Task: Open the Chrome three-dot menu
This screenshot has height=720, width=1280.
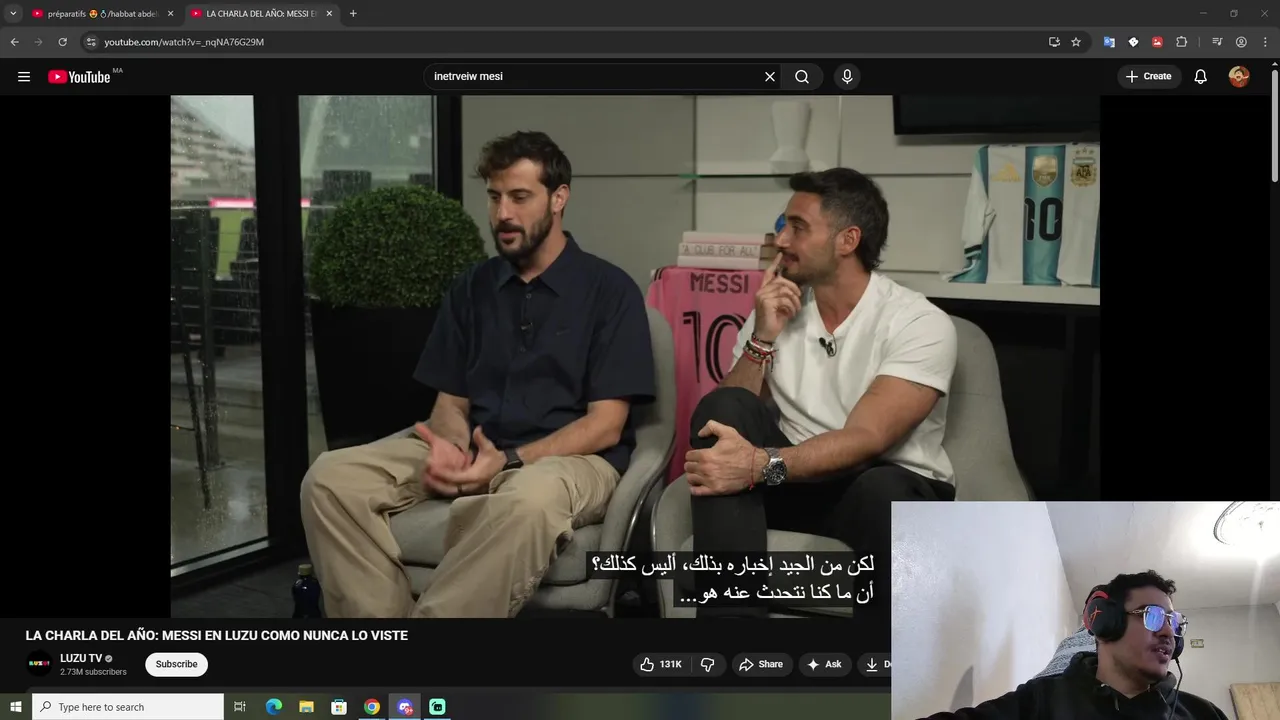Action: [1265, 42]
